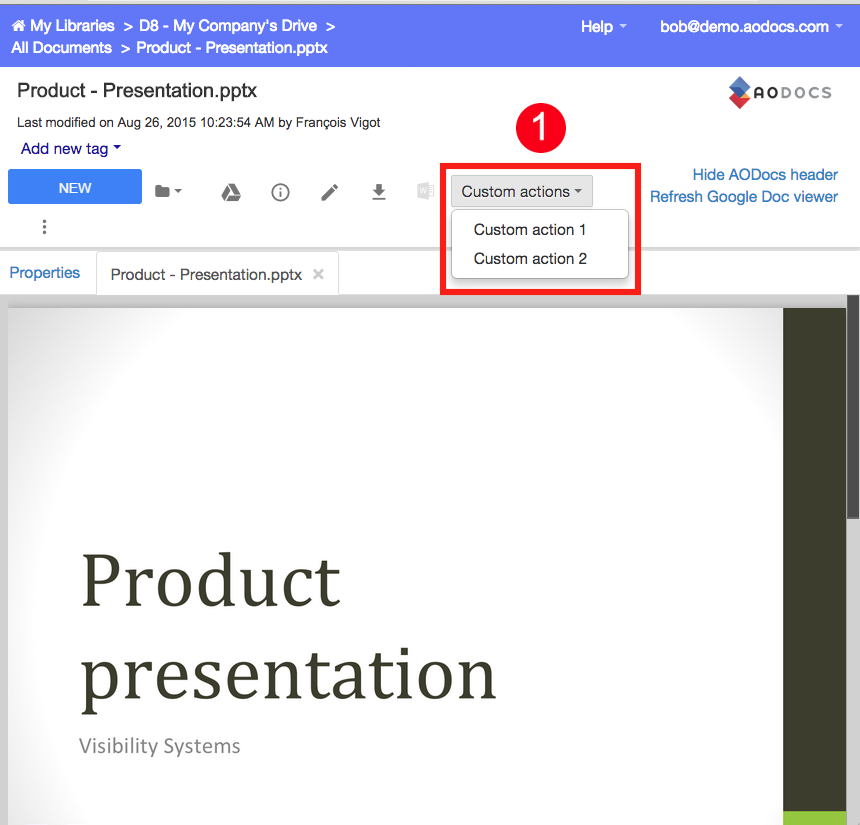Click the viewer vertical scrollbar thumb
This screenshot has width=860, height=825.
[x=853, y=406]
